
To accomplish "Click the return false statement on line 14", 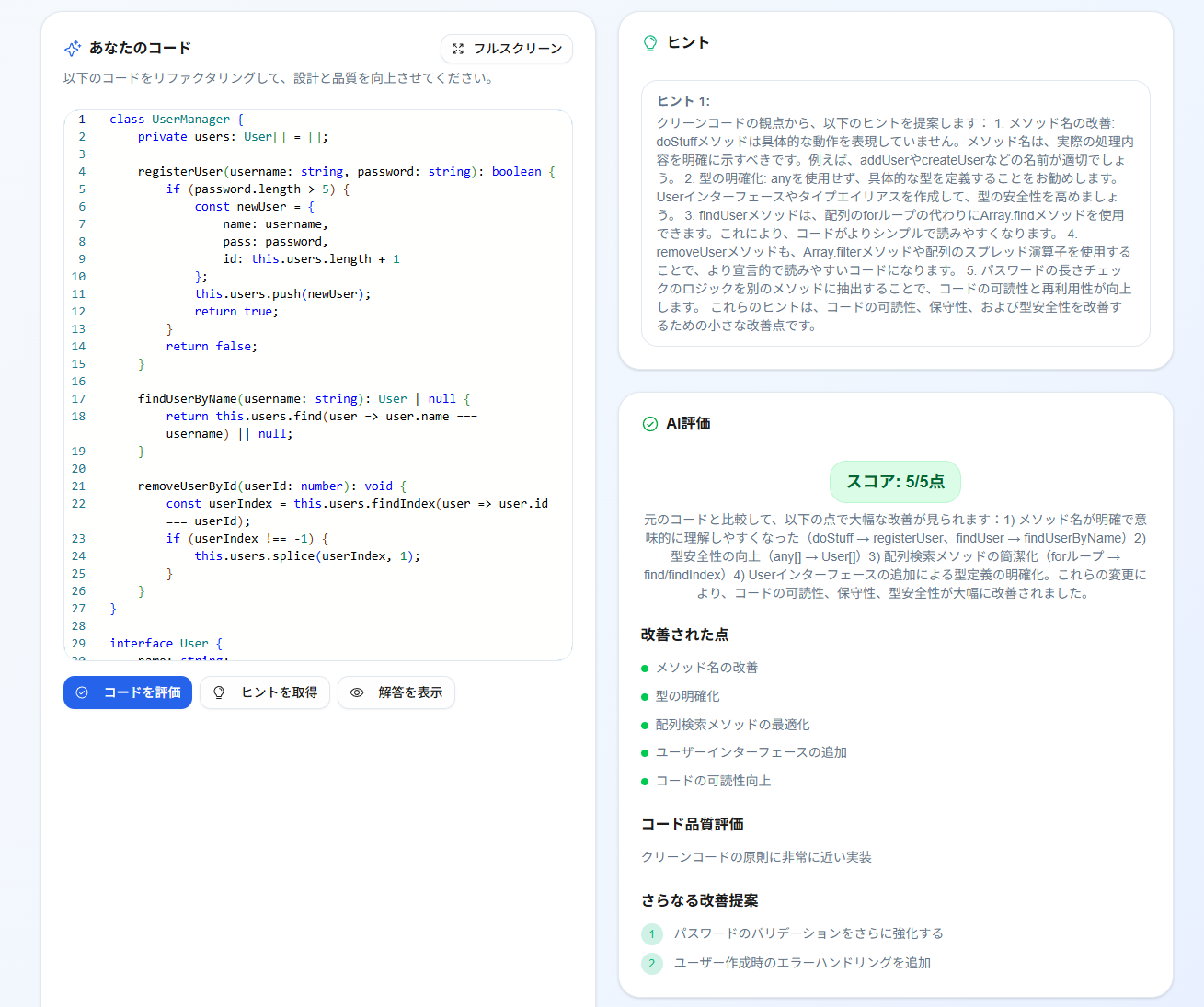I will 212,347.
